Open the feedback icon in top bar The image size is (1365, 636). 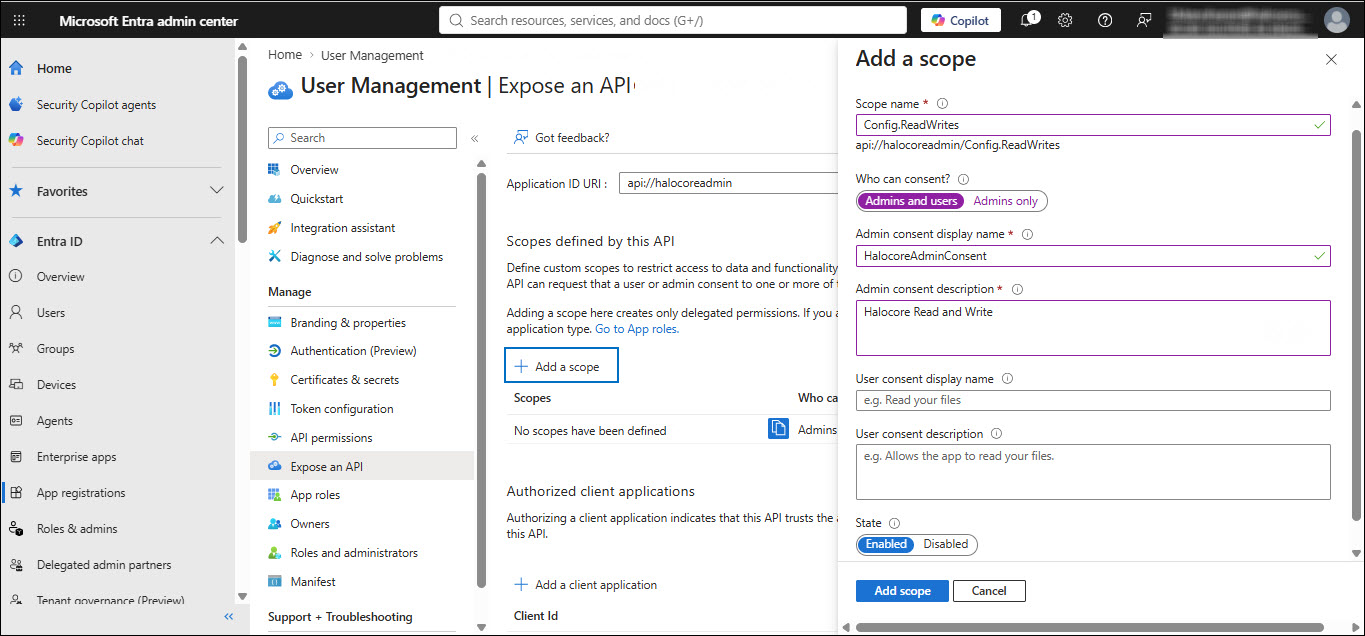(x=1145, y=20)
